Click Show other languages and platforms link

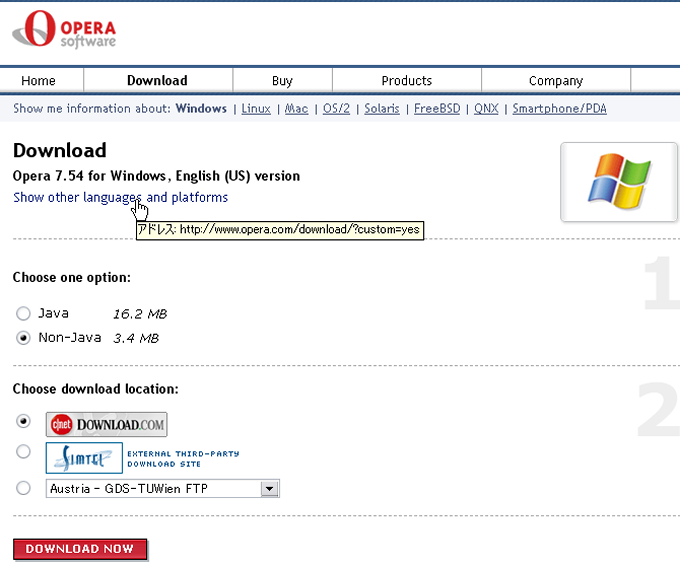click(120, 198)
